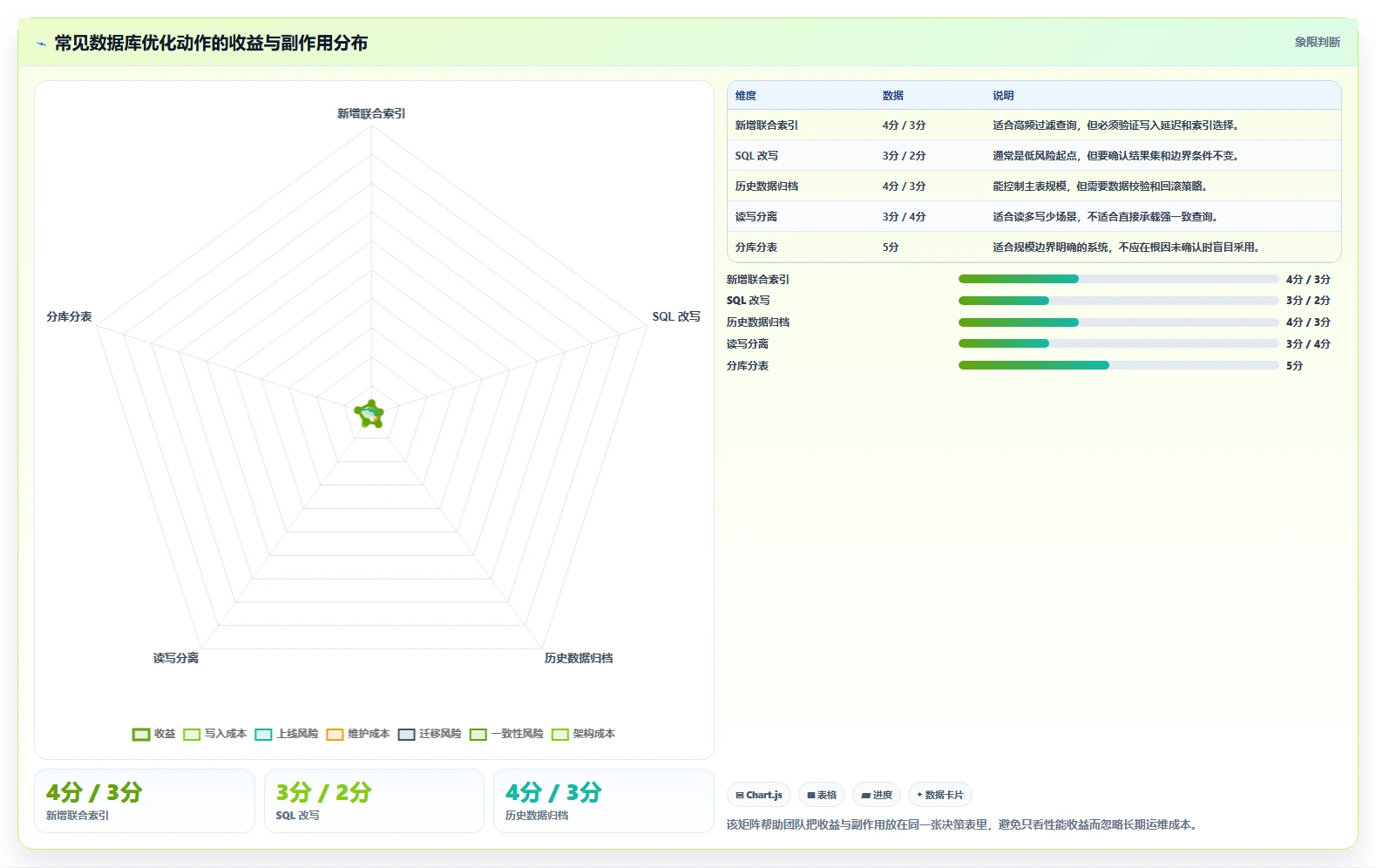Image resolution: width=1376 pixels, height=868 pixels.
Task: Click the 维度 column header
Action: pyautogui.click(x=746, y=96)
